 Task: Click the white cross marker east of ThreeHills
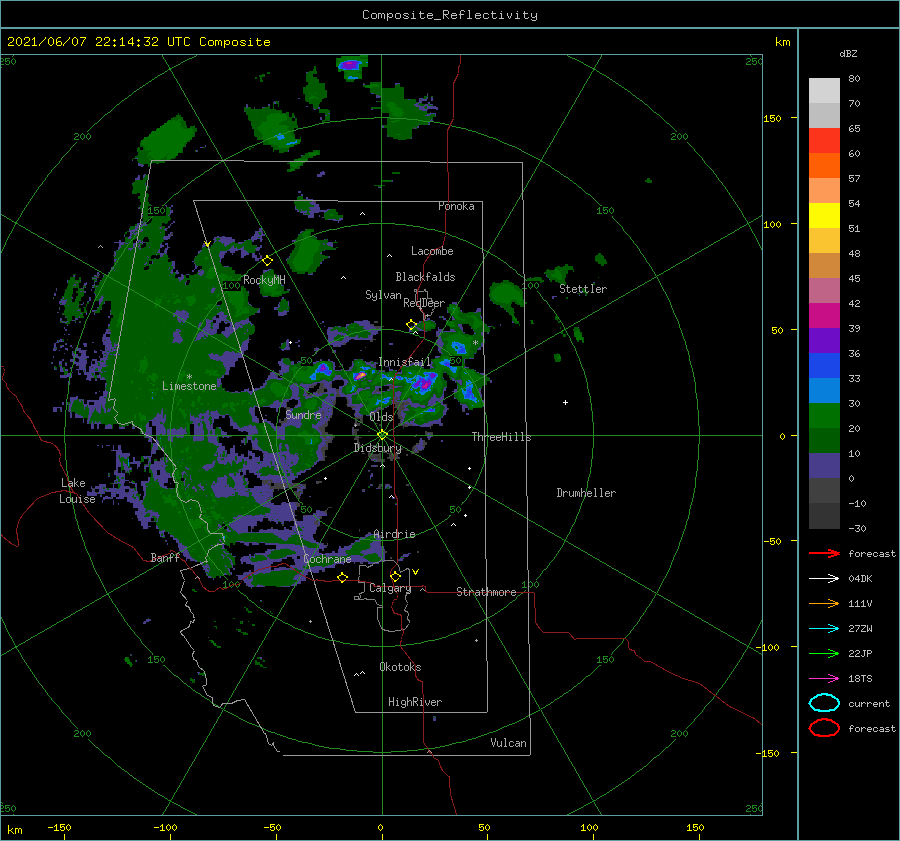[x=565, y=402]
